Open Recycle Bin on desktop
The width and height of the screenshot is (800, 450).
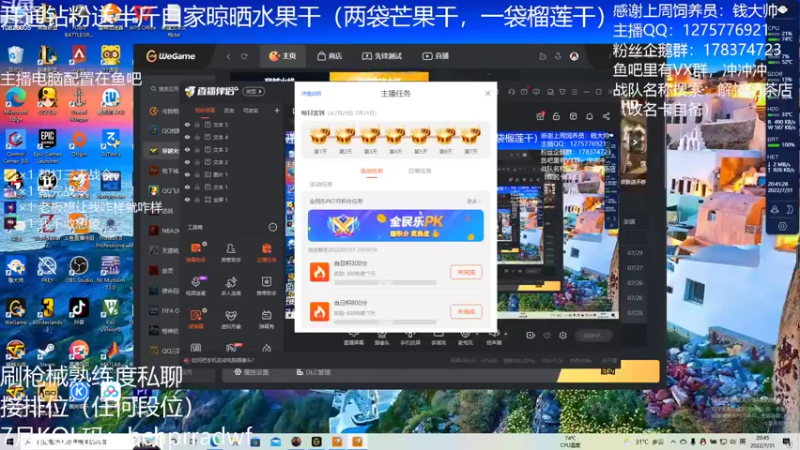(15, 57)
